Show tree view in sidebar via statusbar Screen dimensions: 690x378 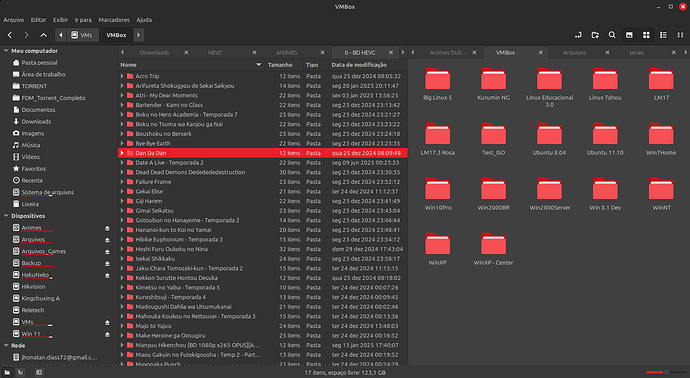[21, 373]
